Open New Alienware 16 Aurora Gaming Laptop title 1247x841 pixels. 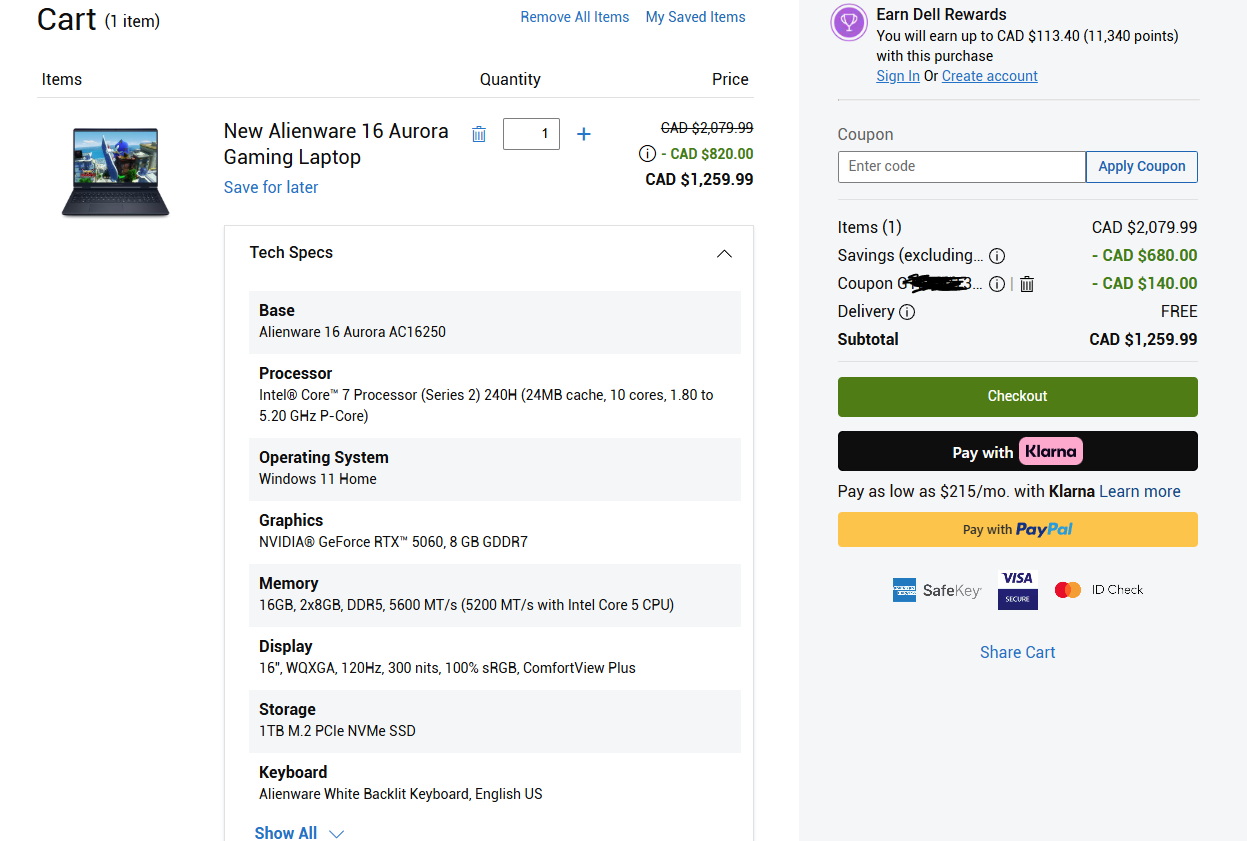(x=336, y=144)
